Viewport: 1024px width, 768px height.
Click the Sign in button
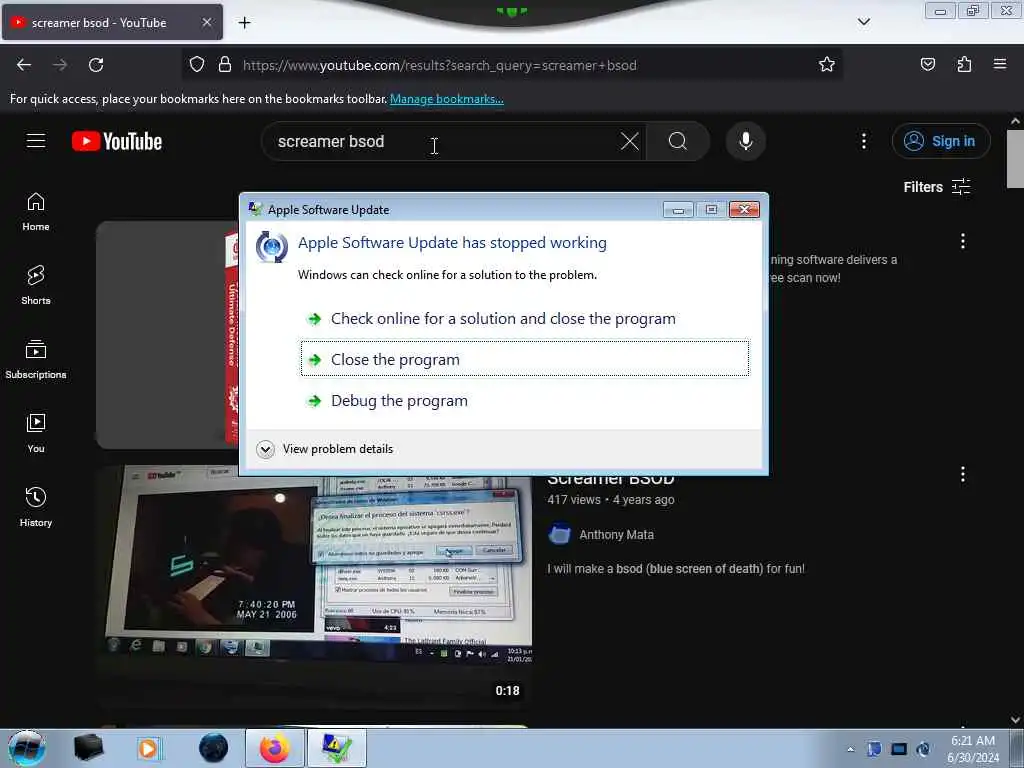tap(941, 141)
